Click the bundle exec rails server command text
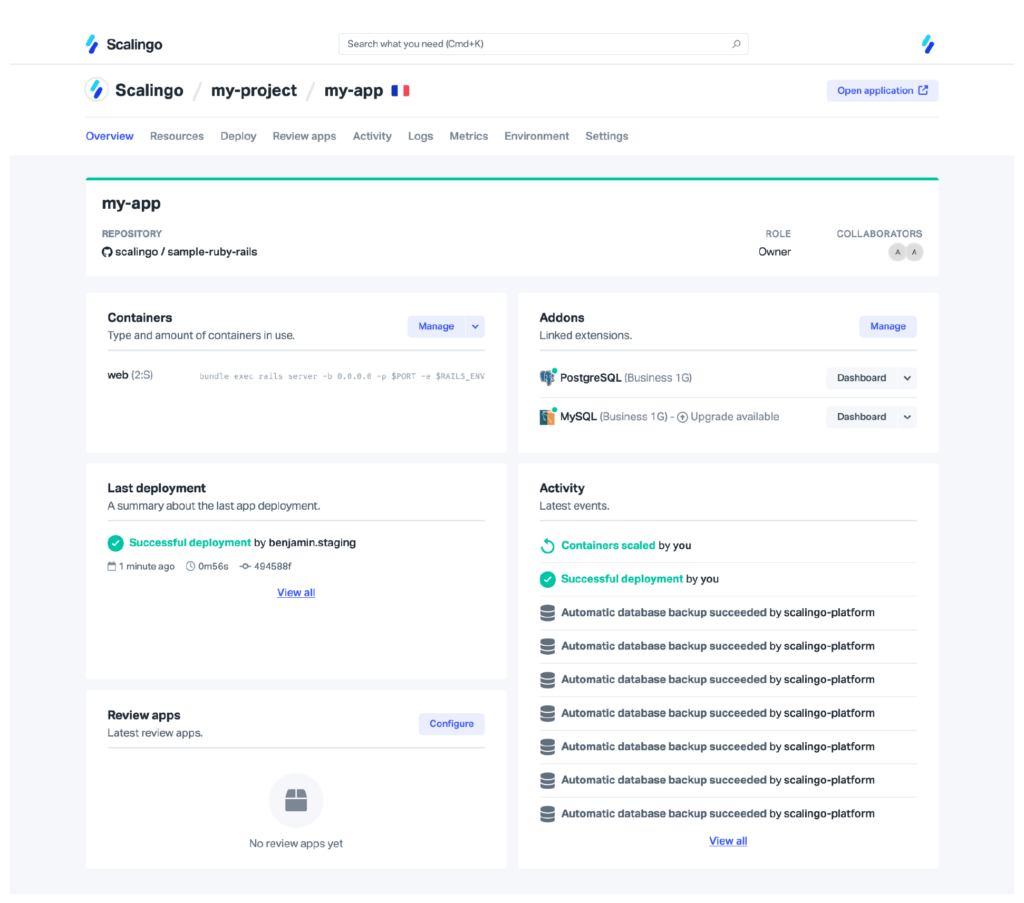Screen dimensions: 1024x903 pyautogui.click(x=342, y=376)
